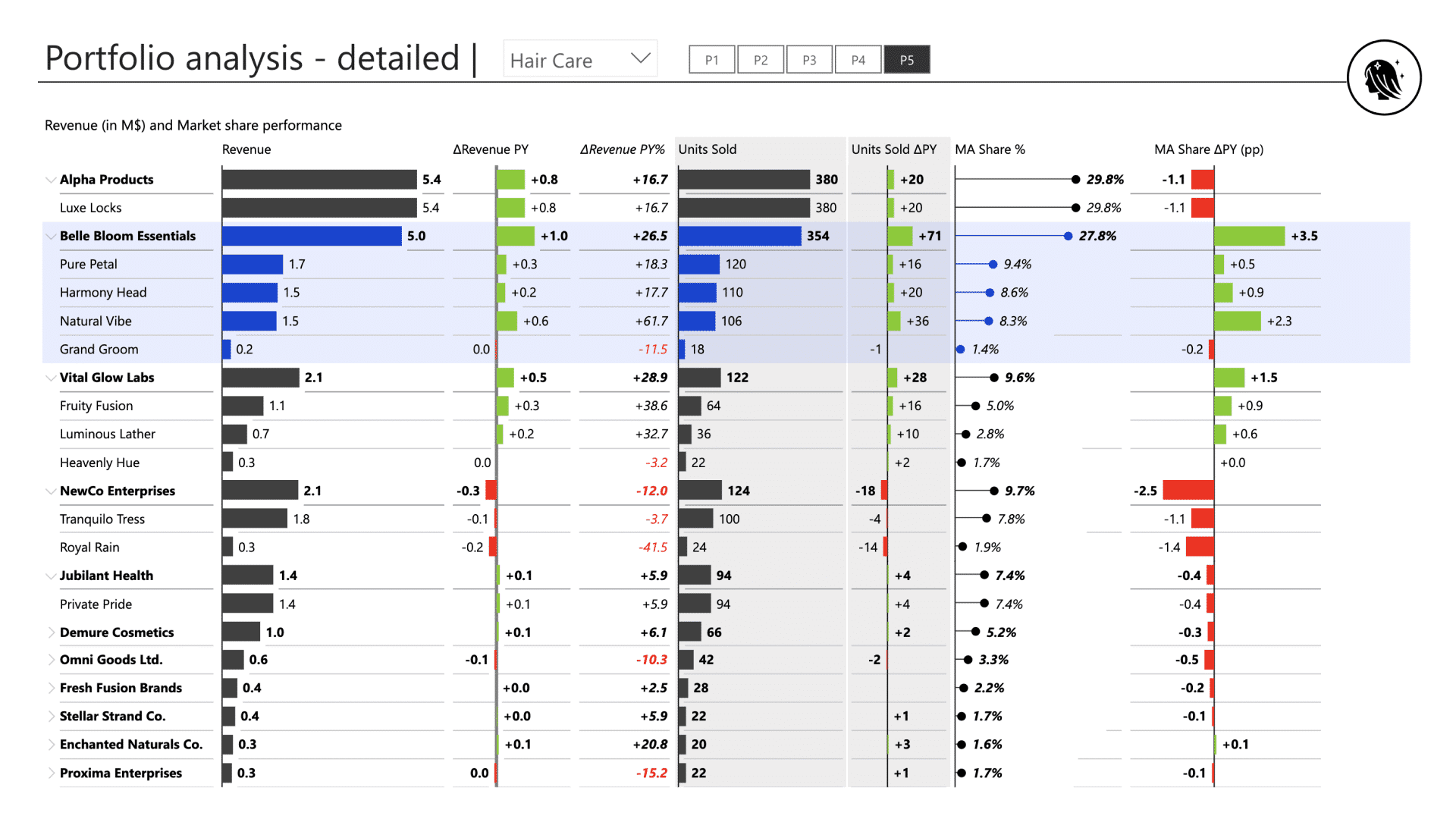1456x819 pixels.
Task: Collapse the Alpha Products group
Action: pyautogui.click(x=50, y=179)
